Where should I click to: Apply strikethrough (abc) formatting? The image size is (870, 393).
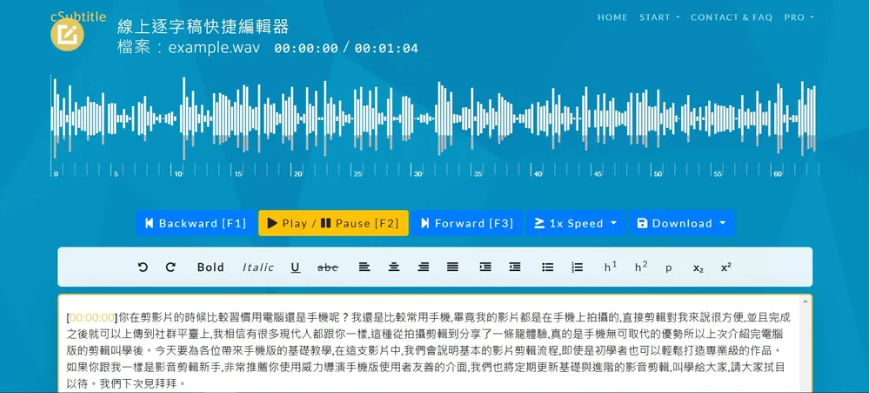(328, 267)
